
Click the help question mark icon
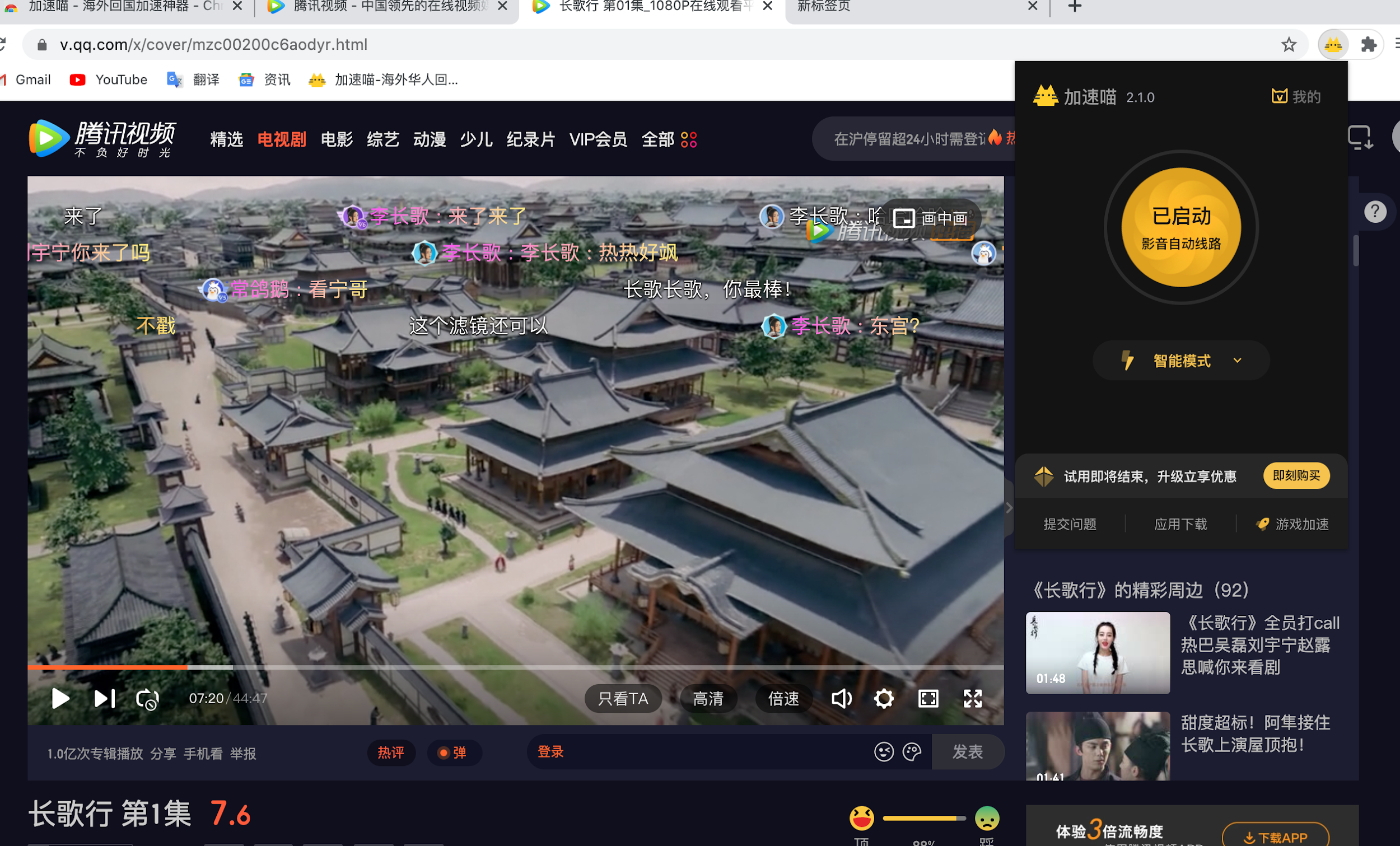[x=1375, y=212]
